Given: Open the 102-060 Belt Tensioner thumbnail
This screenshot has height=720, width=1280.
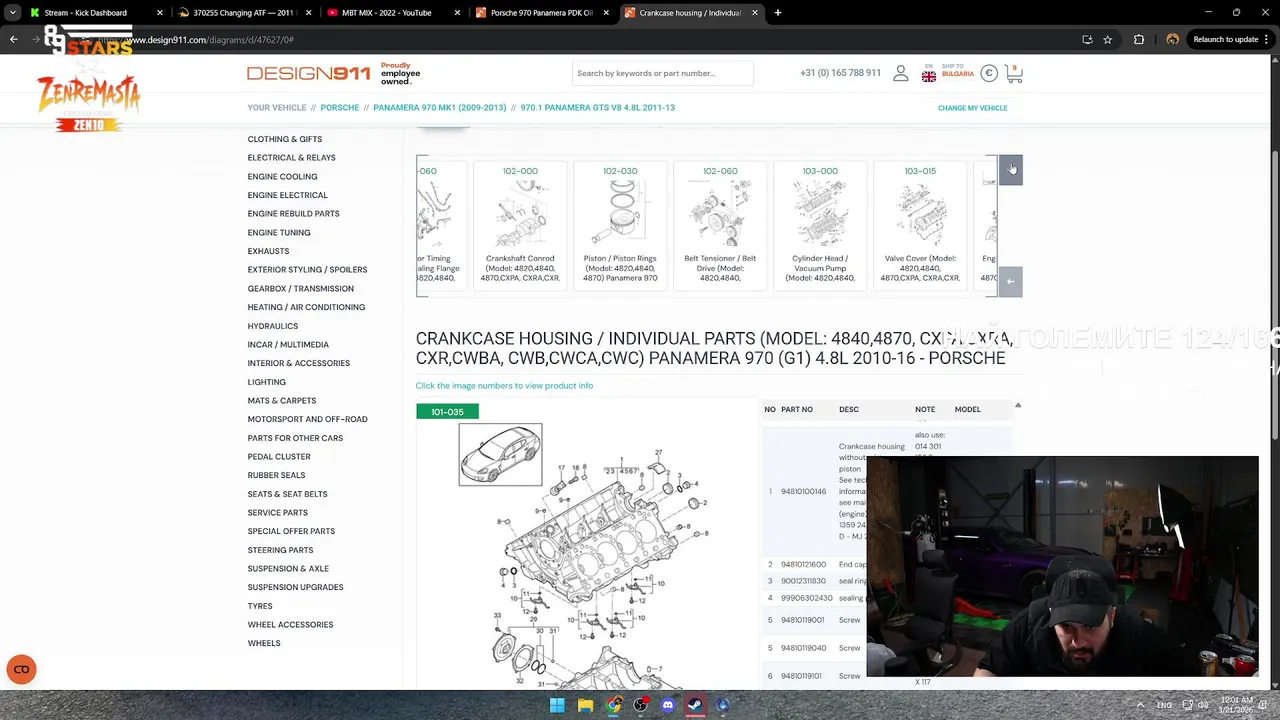Looking at the screenshot, I should (720, 225).
